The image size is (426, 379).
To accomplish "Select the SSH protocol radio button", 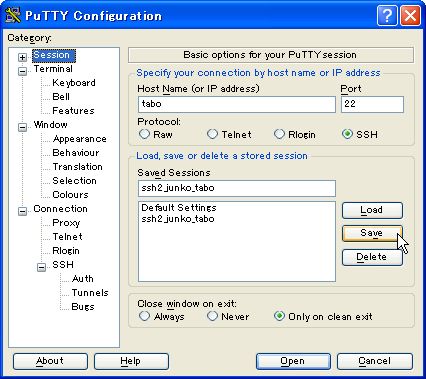I will coord(347,134).
